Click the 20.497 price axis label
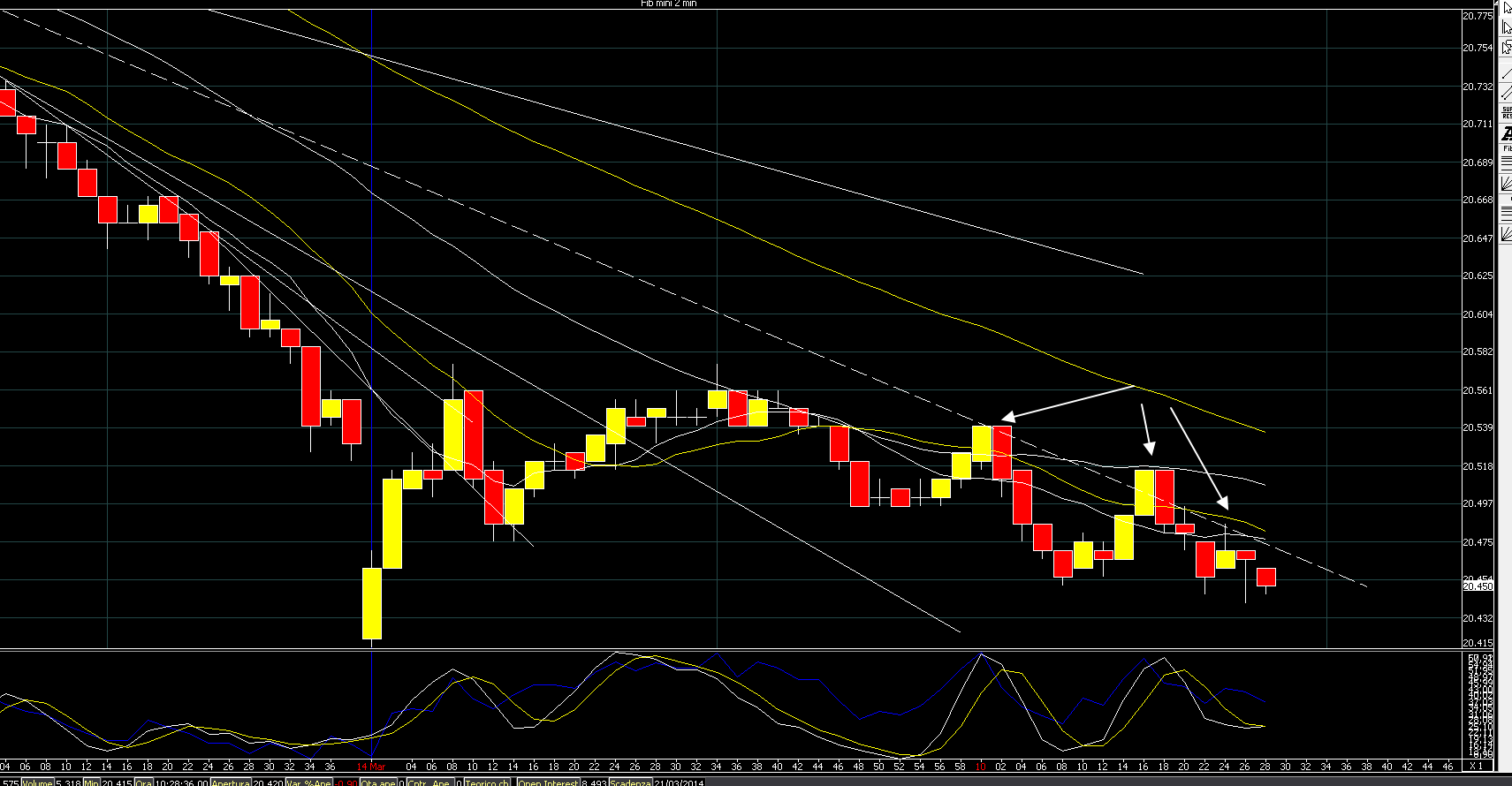Image resolution: width=1512 pixels, height=786 pixels. [x=1478, y=503]
